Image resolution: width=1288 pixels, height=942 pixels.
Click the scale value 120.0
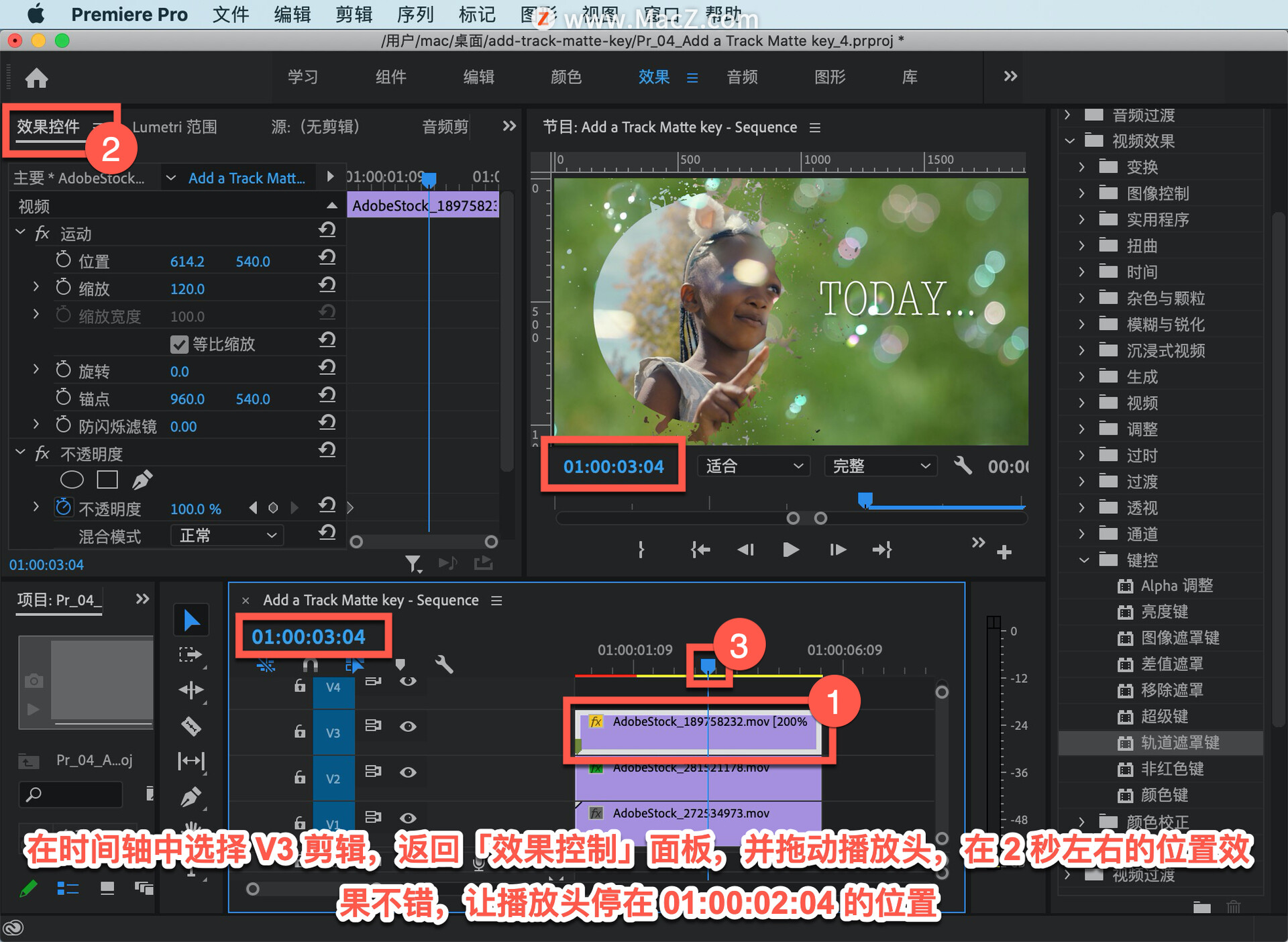[187, 289]
